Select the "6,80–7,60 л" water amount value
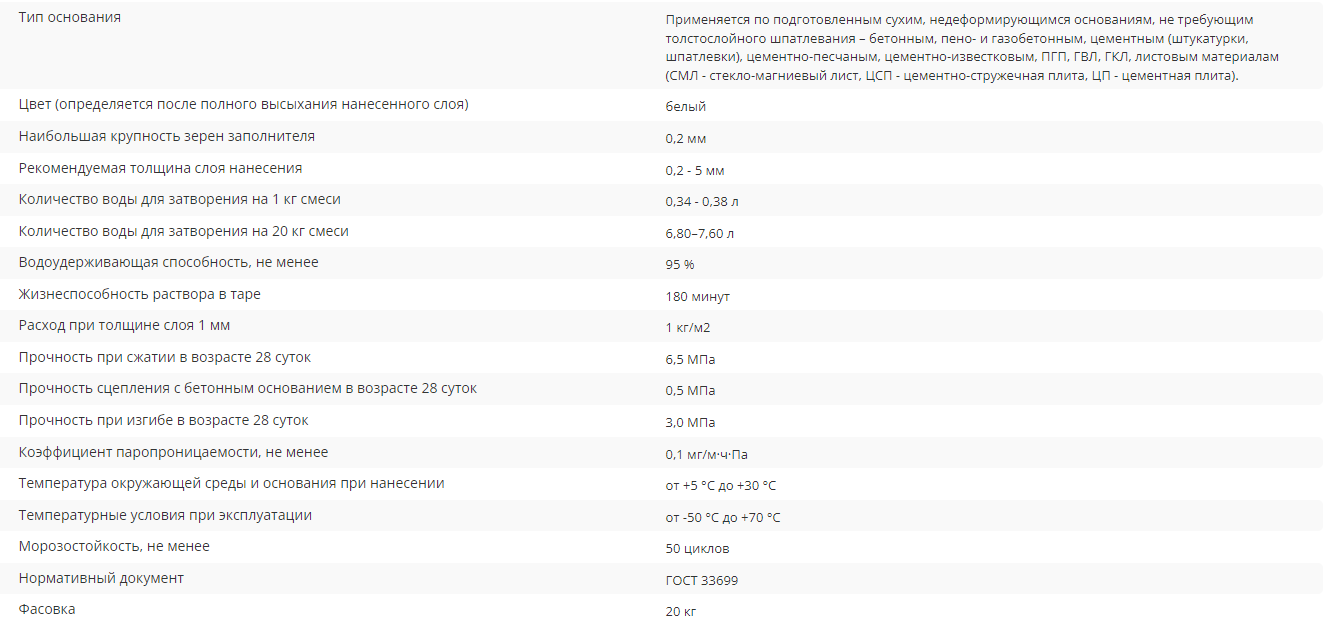1335x636 pixels. [x=701, y=233]
